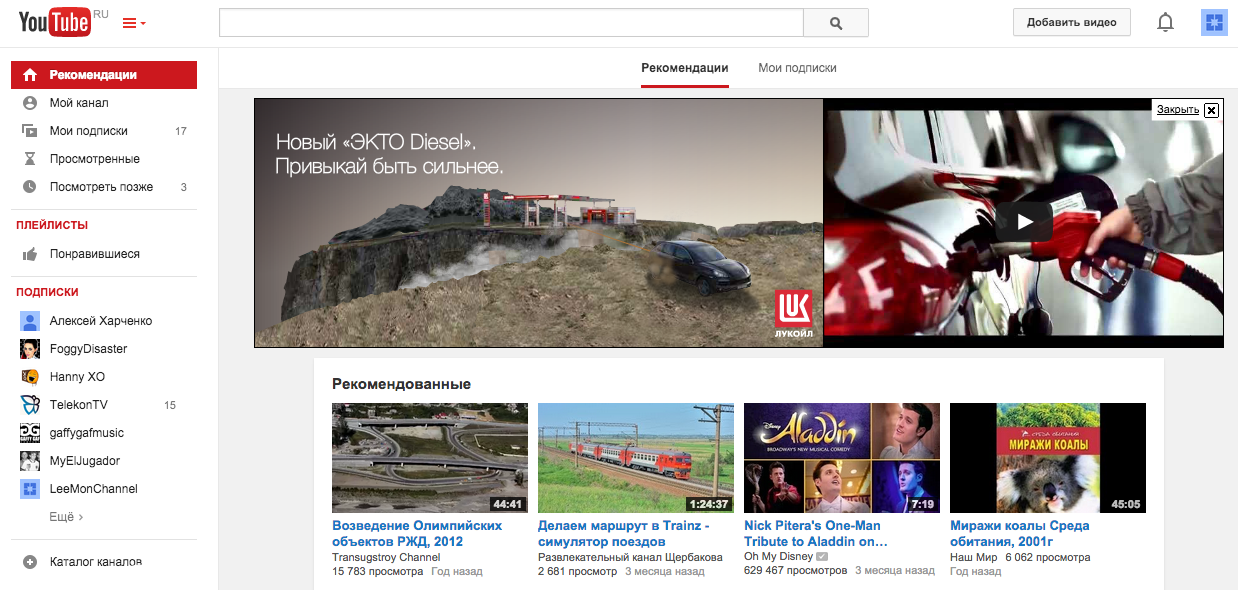Play the Lukoil ad video
Viewport: 1238px width, 590px height.
[1023, 222]
